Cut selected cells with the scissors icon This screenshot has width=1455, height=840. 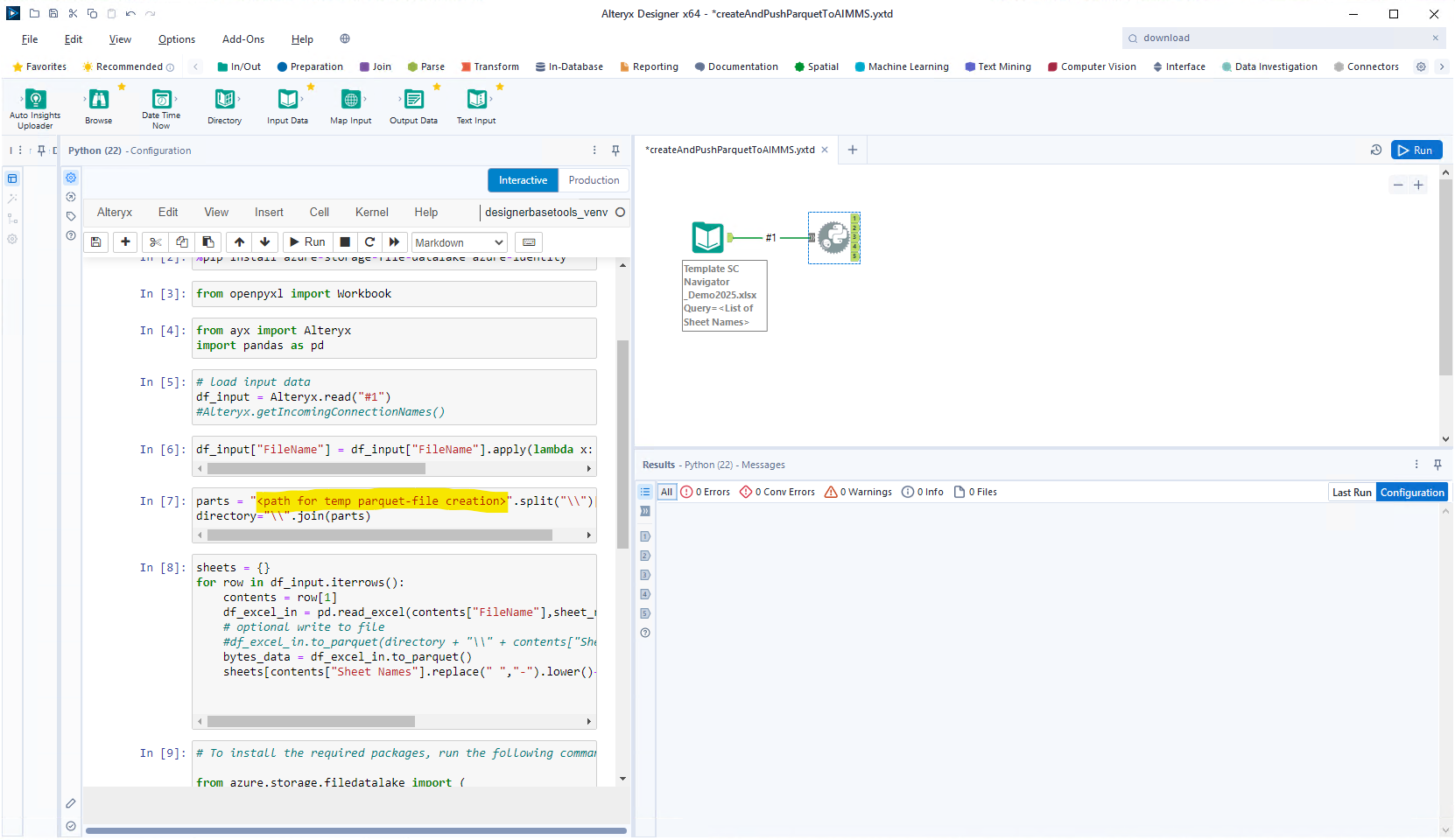[156, 242]
